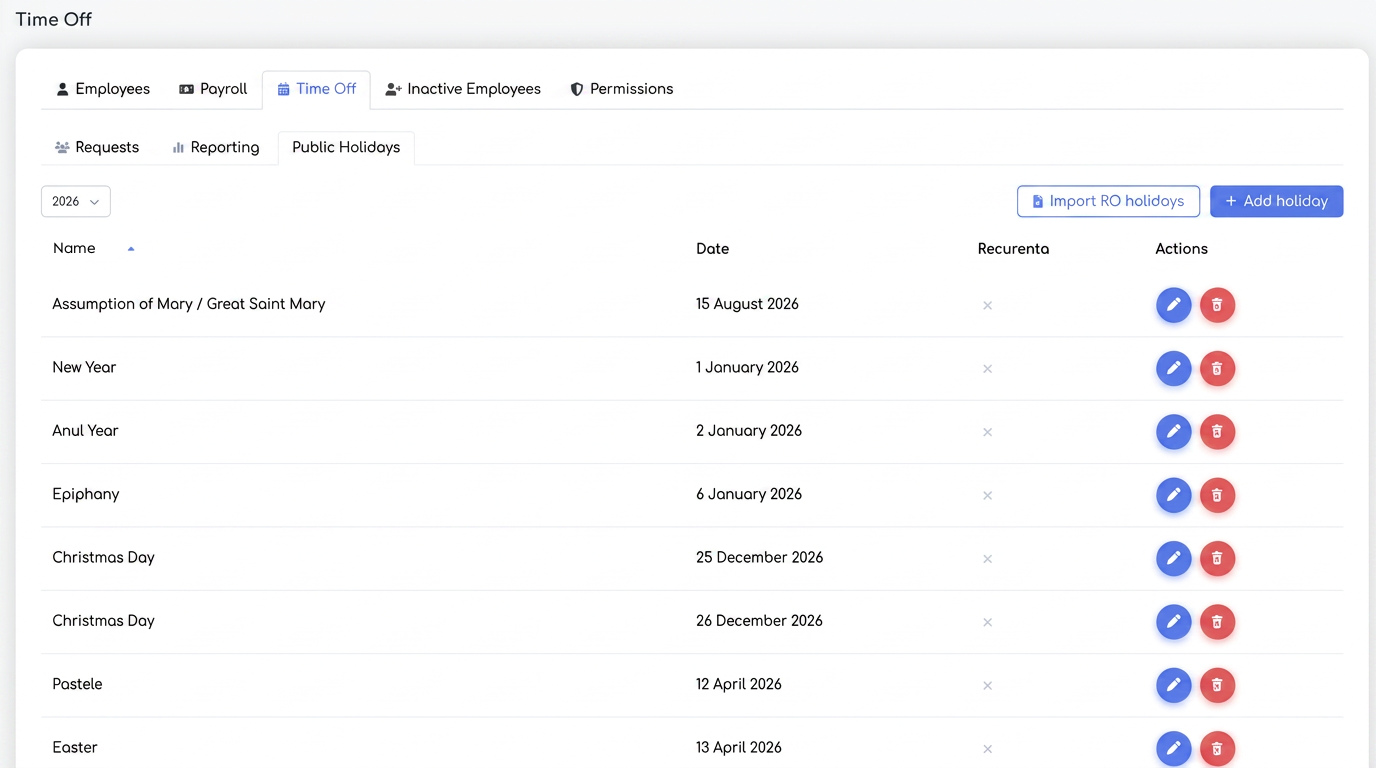The width and height of the screenshot is (1376, 768).
Task: Switch to Reporting sub-tab
Action: coord(216,147)
